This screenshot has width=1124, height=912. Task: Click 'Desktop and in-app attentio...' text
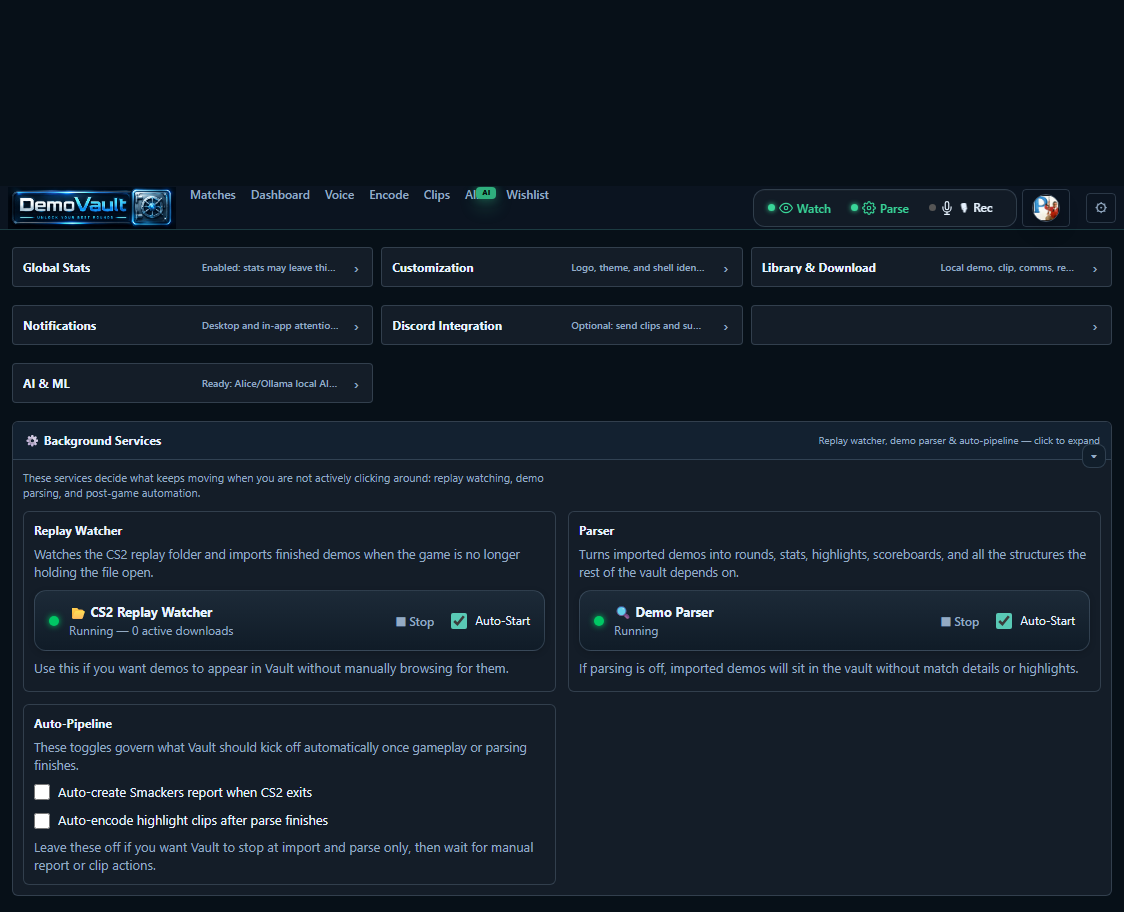point(270,326)
